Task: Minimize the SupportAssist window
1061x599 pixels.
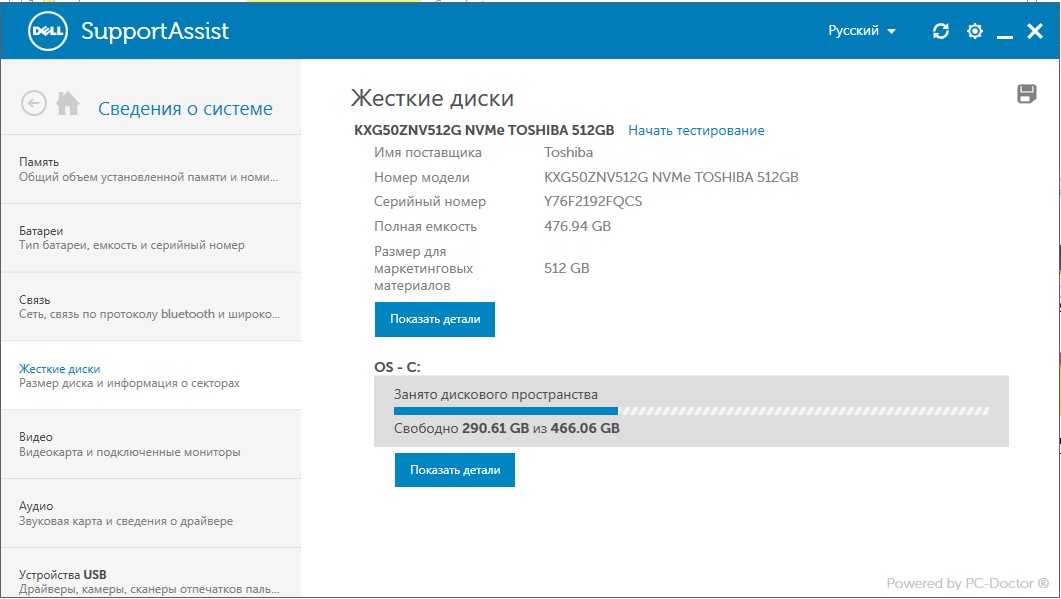Action: coord(1005,37)
